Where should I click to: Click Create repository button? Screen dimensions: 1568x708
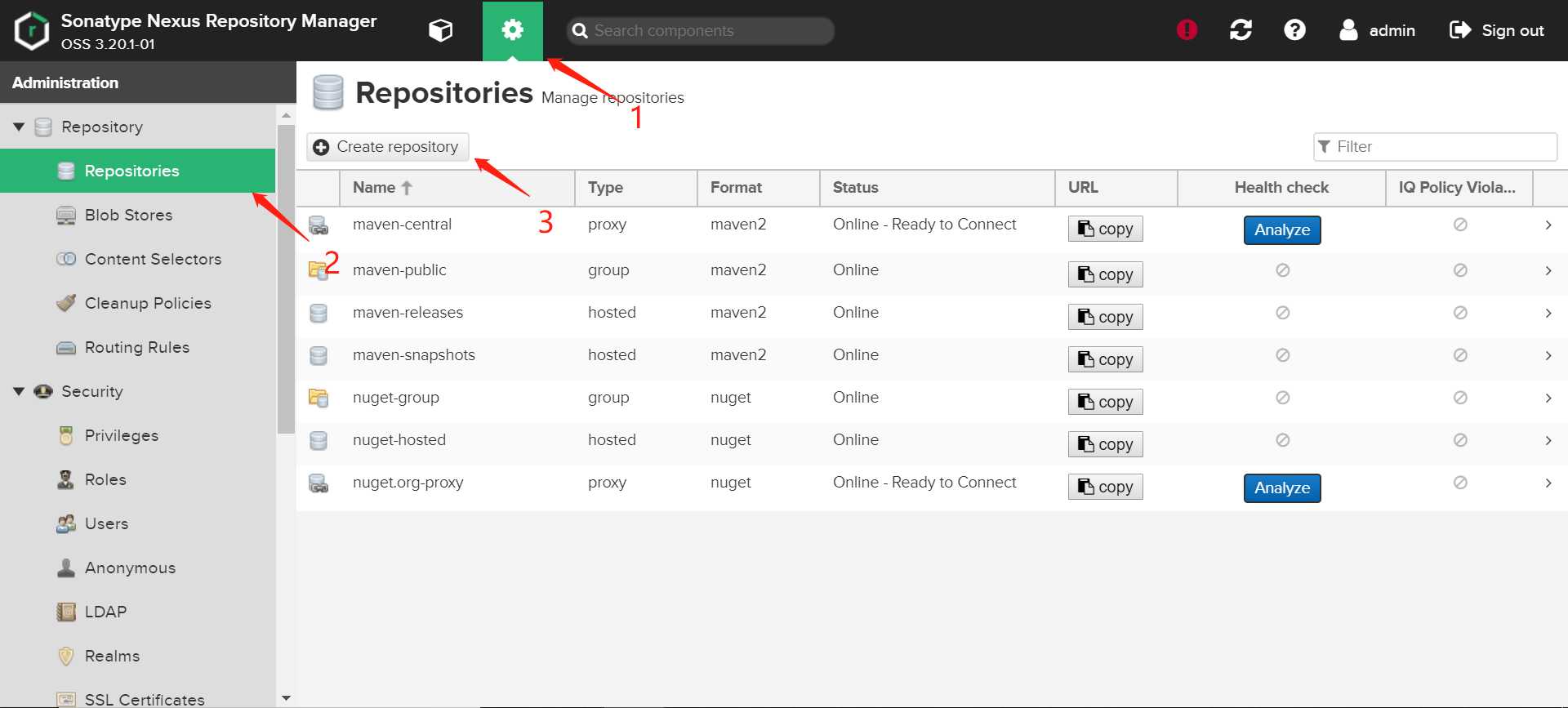tap(388, 147)
